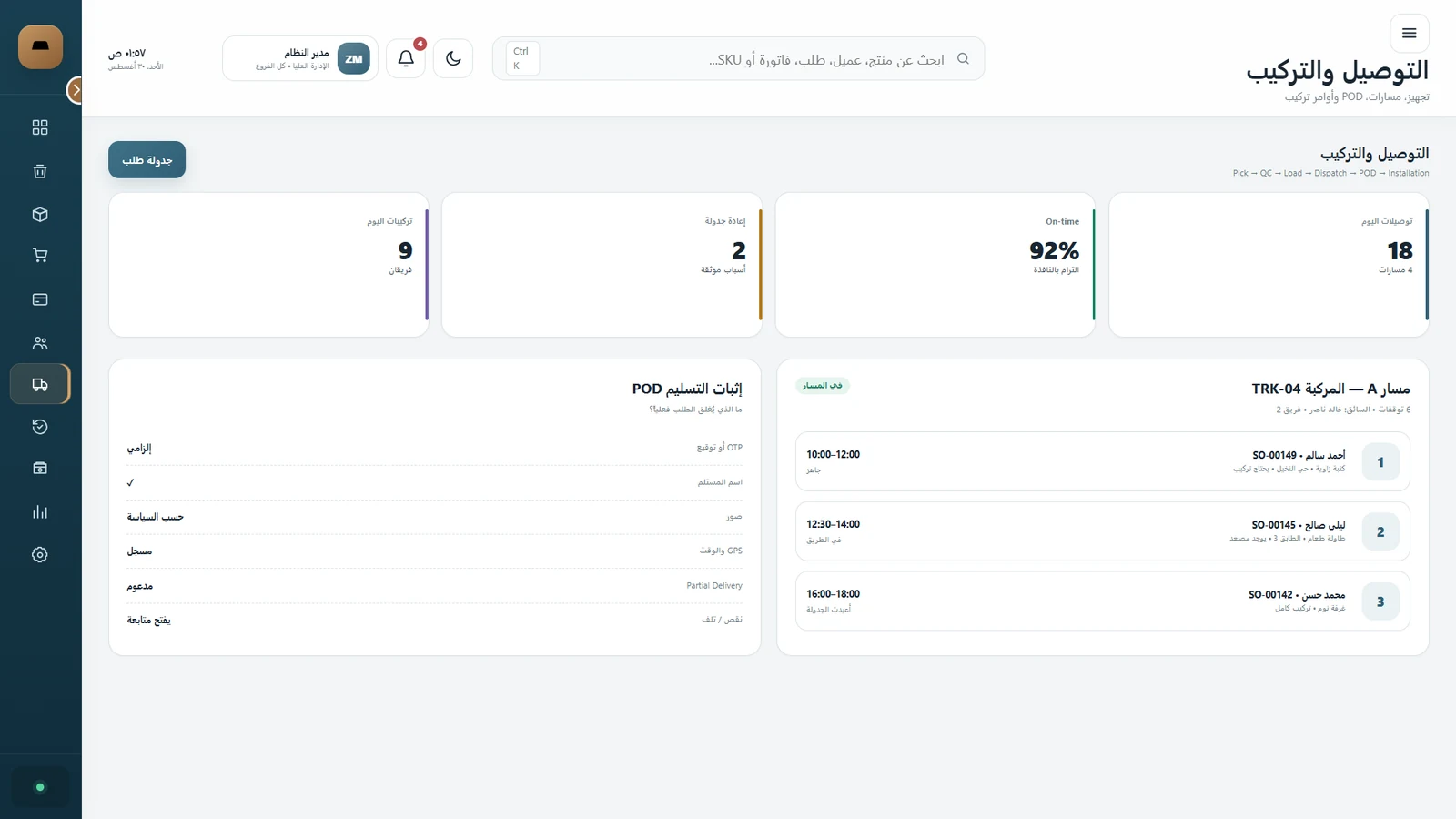Image resolution: width=1456 pixels, height=819 pixels.
Task: Open stop 2 for SO-00145 ليلى صالح
Action: (x=1103, y=531)
